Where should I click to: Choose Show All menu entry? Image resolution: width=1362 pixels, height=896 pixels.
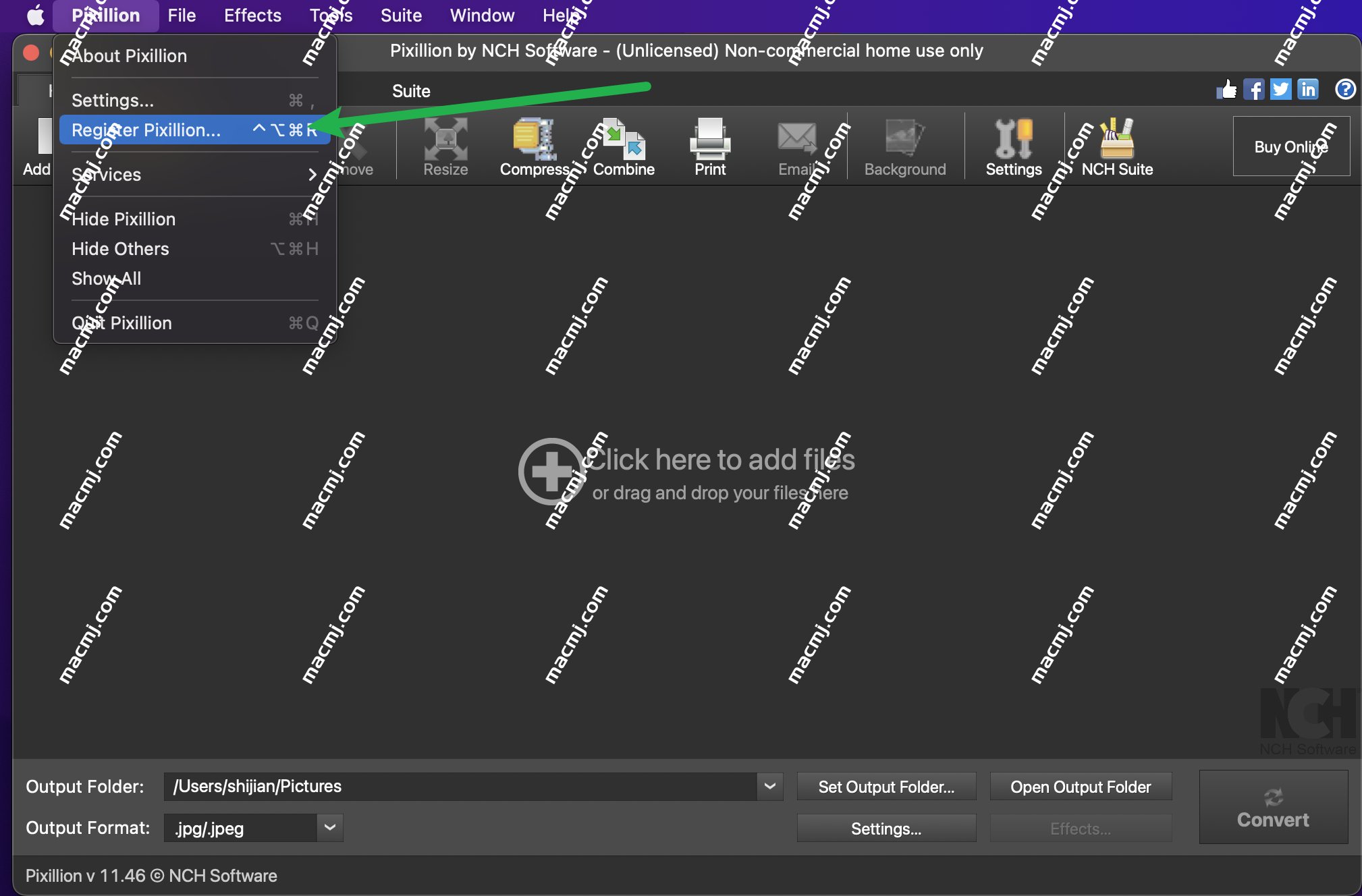click(x=194, y=279)
